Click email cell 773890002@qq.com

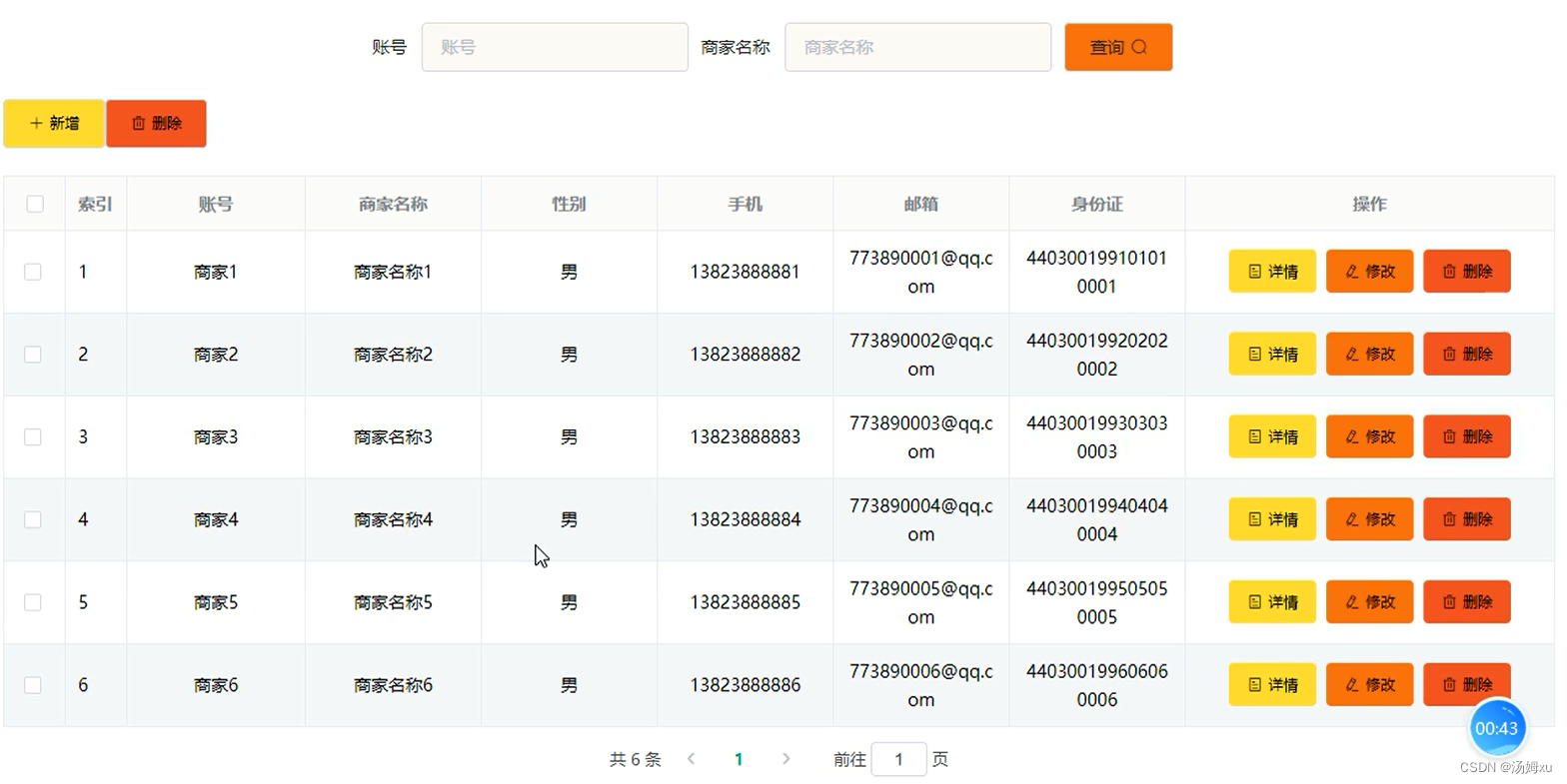pos(920,355)
